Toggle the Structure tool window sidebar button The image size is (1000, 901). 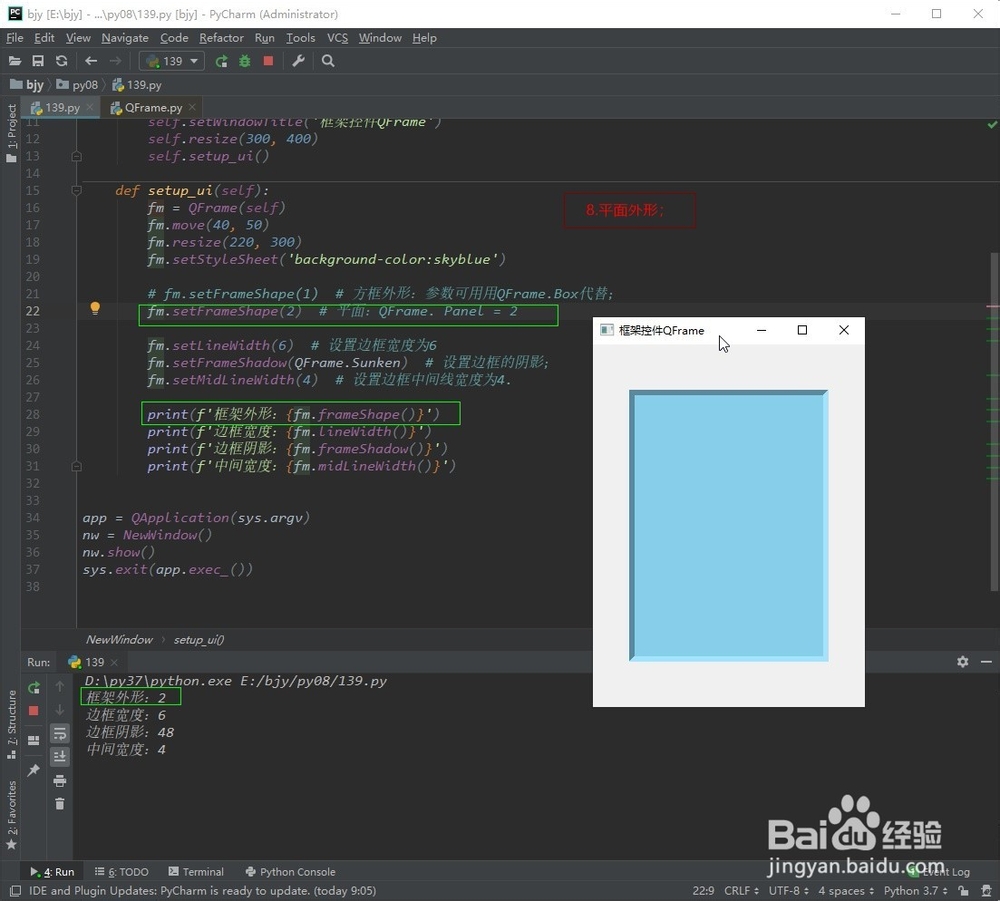11,724
